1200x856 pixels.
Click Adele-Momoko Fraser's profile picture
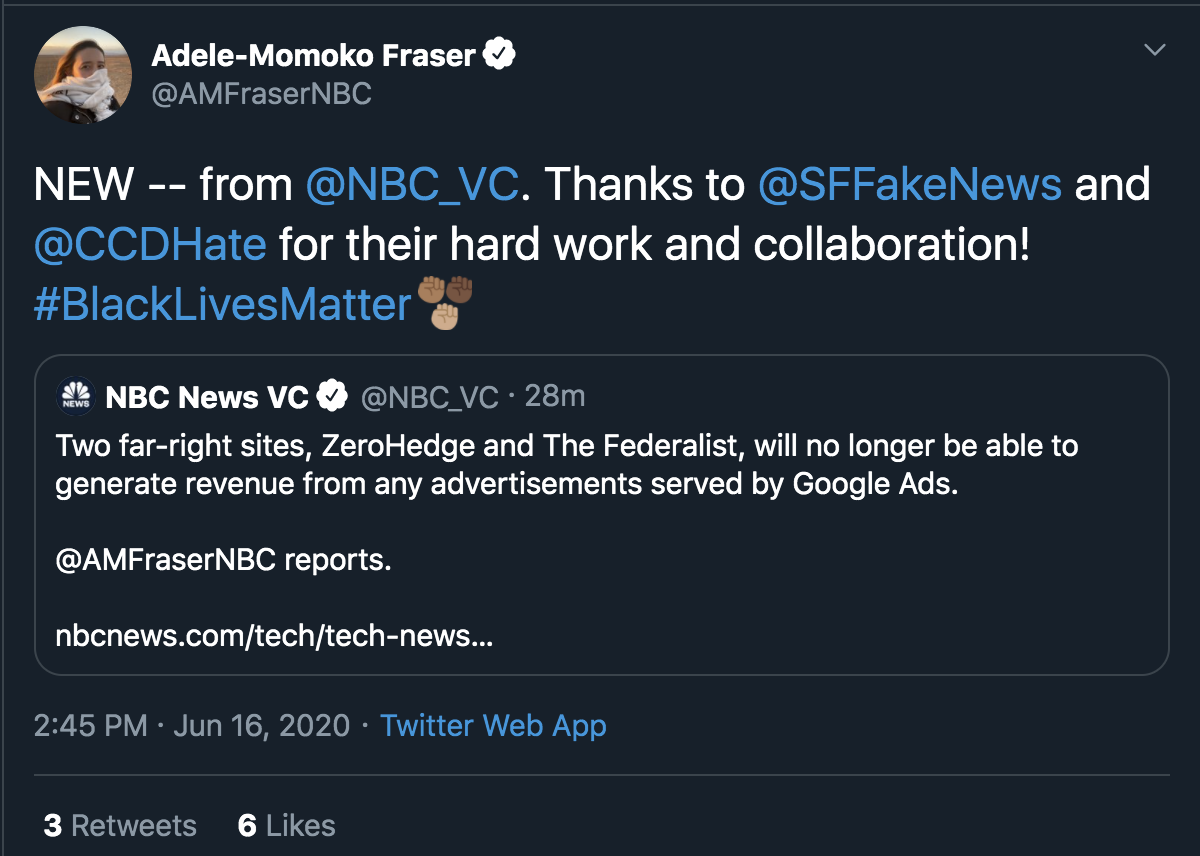[83, 74]
